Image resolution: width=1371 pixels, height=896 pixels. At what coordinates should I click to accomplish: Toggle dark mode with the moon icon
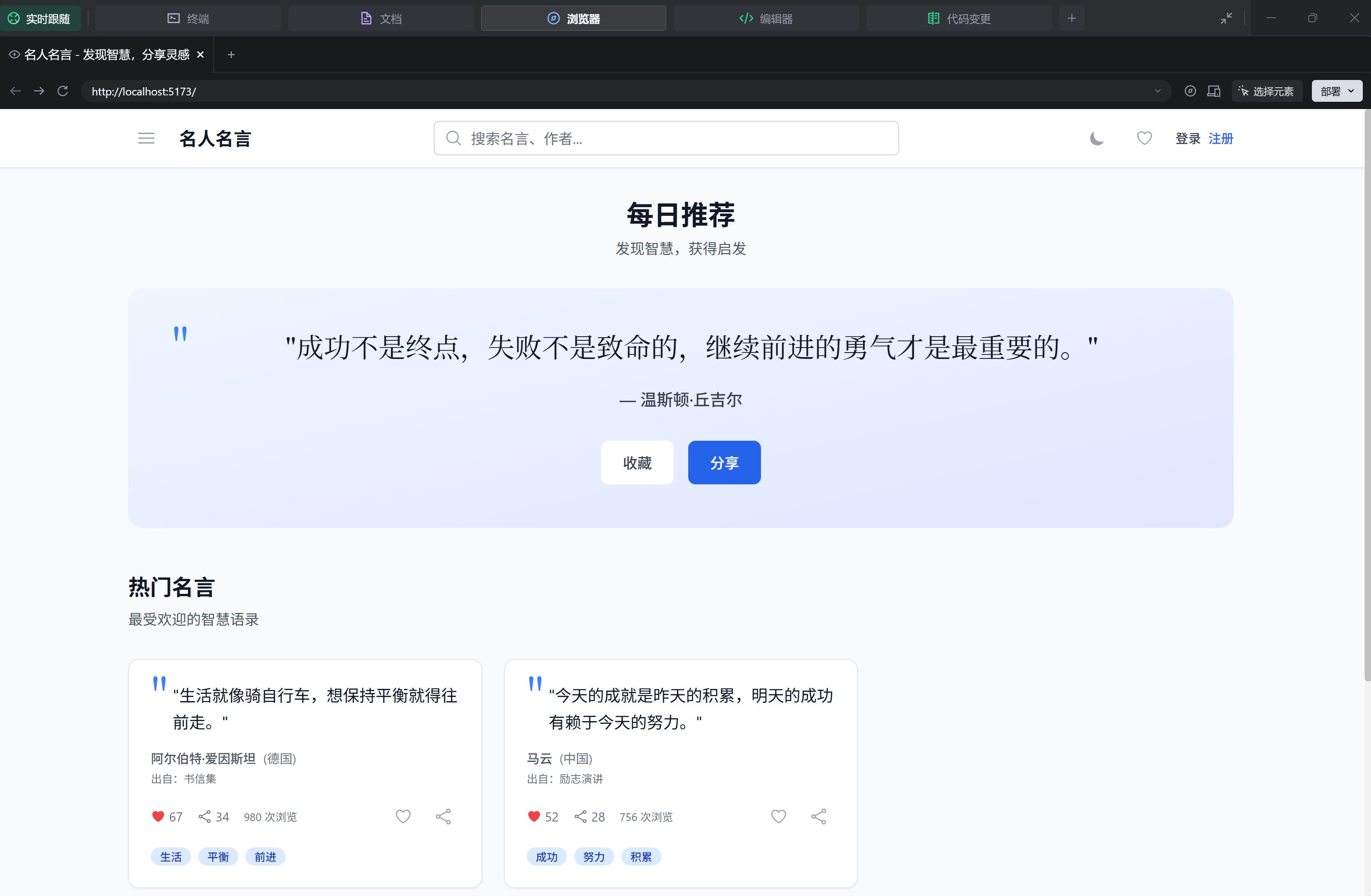tap(1096, 138)
